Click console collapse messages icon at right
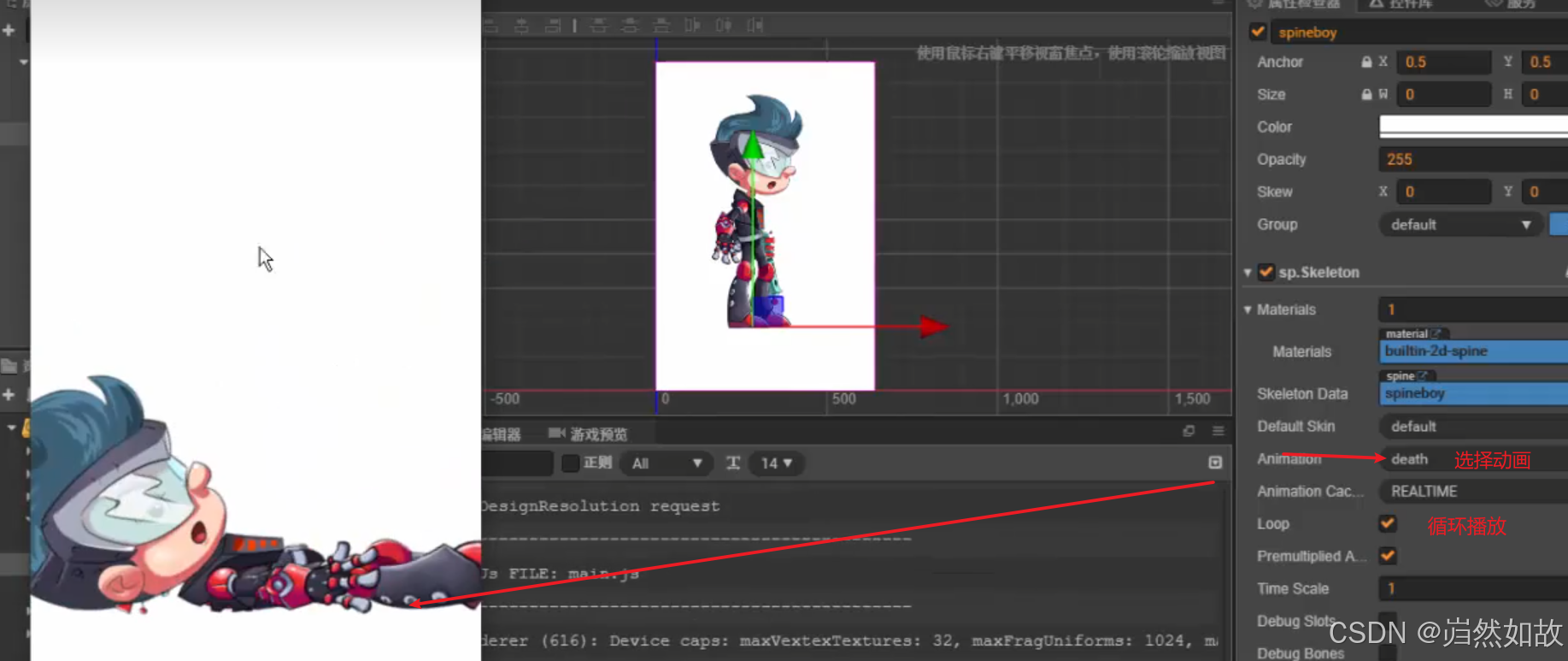 pos(1215,463)
